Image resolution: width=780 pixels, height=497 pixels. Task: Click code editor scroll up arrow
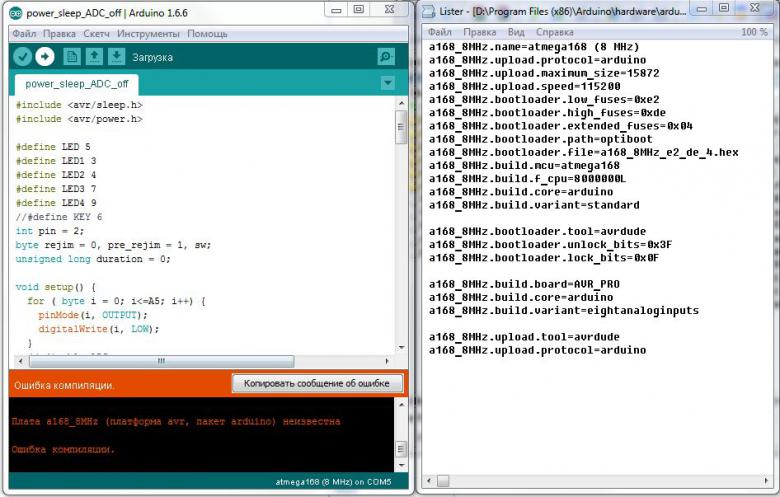[401, 103]
